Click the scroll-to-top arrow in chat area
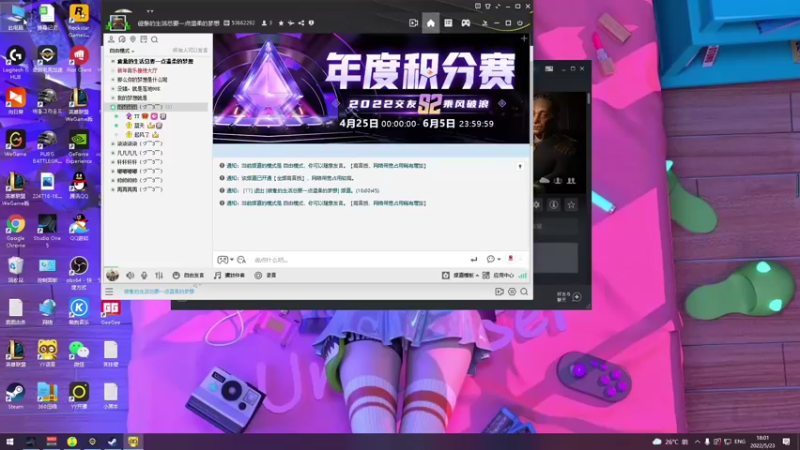 click(x=520, y=166)
